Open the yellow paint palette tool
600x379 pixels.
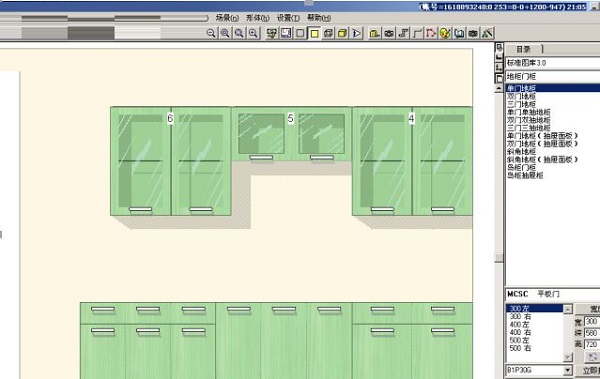(x=445, y=33)
